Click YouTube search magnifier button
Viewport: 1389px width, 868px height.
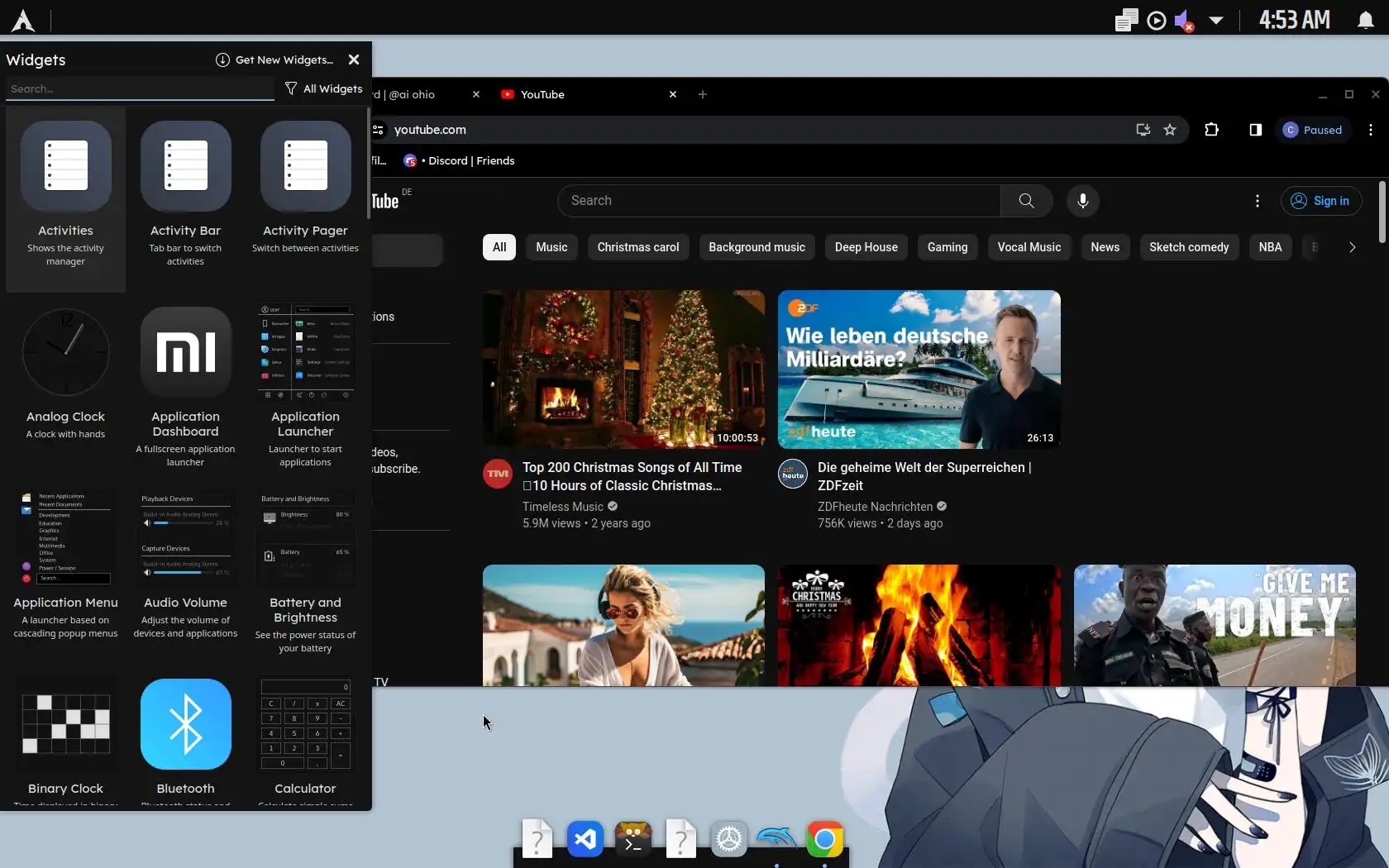point(1026,201)
